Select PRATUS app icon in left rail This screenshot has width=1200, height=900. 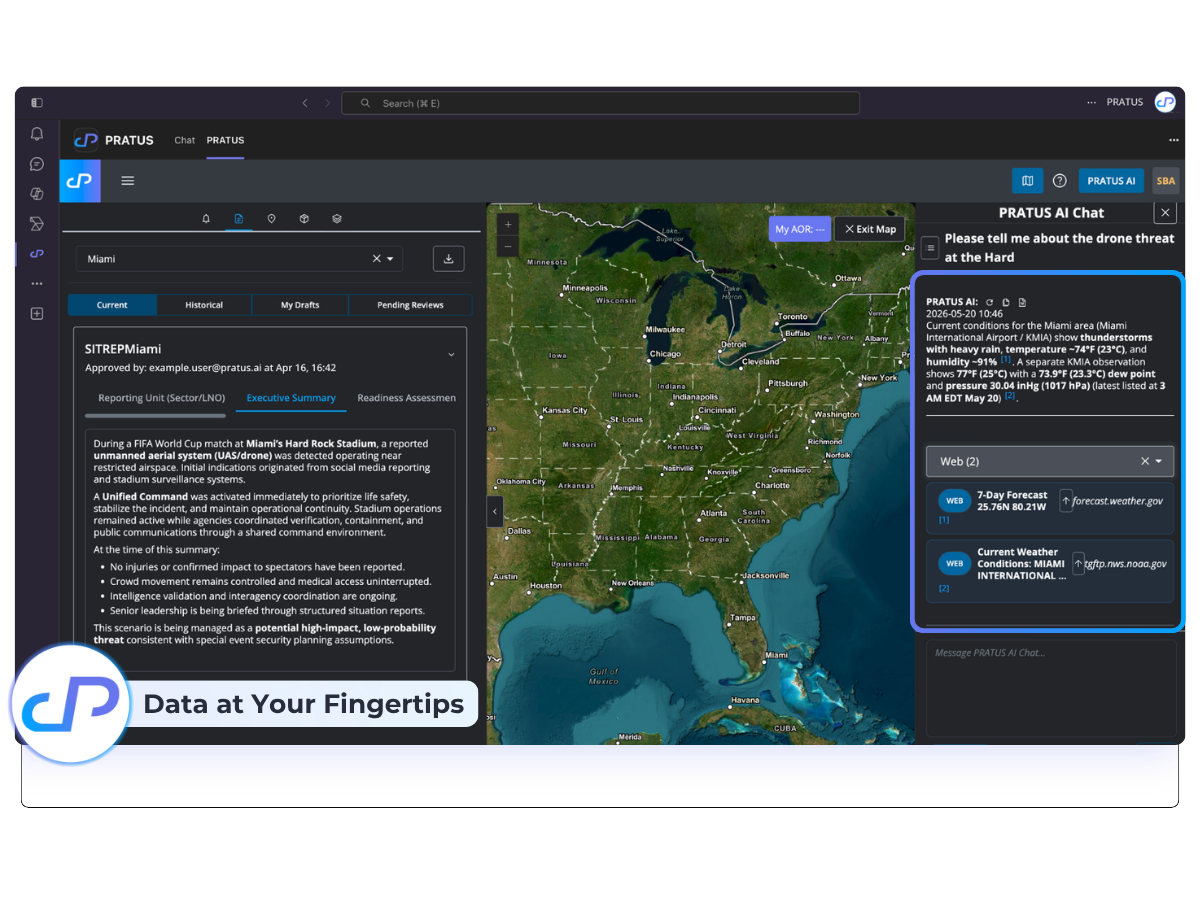point(37,254)
